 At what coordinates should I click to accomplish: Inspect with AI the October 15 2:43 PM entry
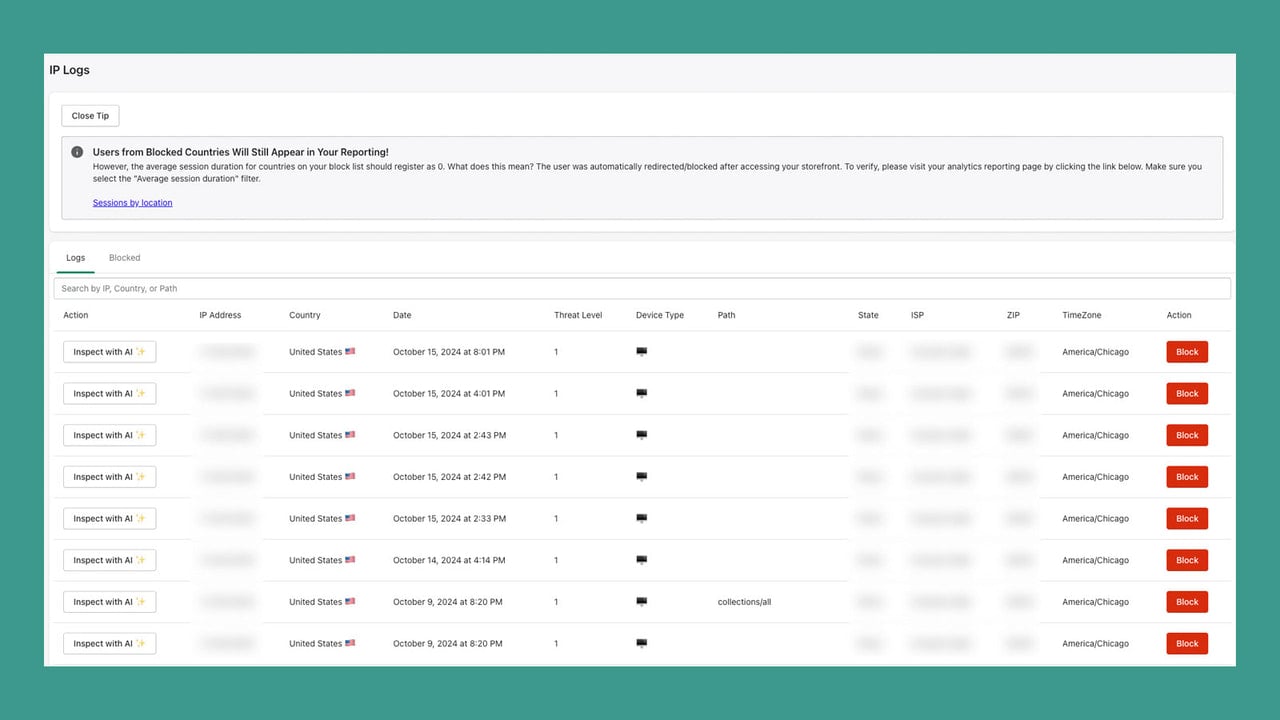(109, 435)
